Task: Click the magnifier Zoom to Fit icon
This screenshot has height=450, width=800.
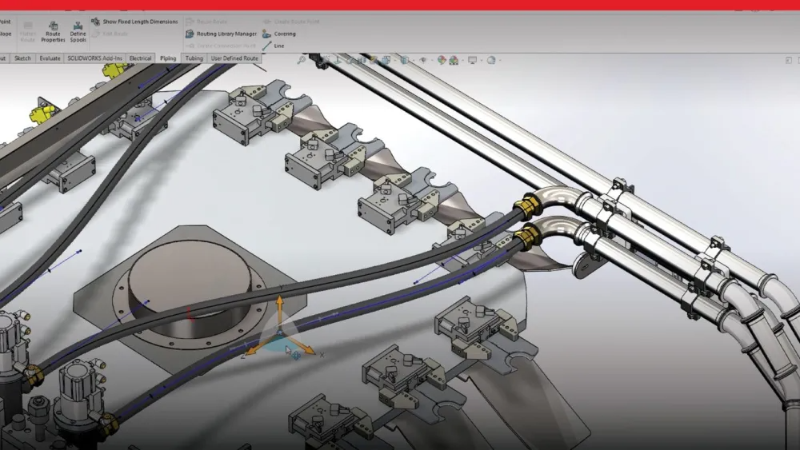Action: [302, 60]
